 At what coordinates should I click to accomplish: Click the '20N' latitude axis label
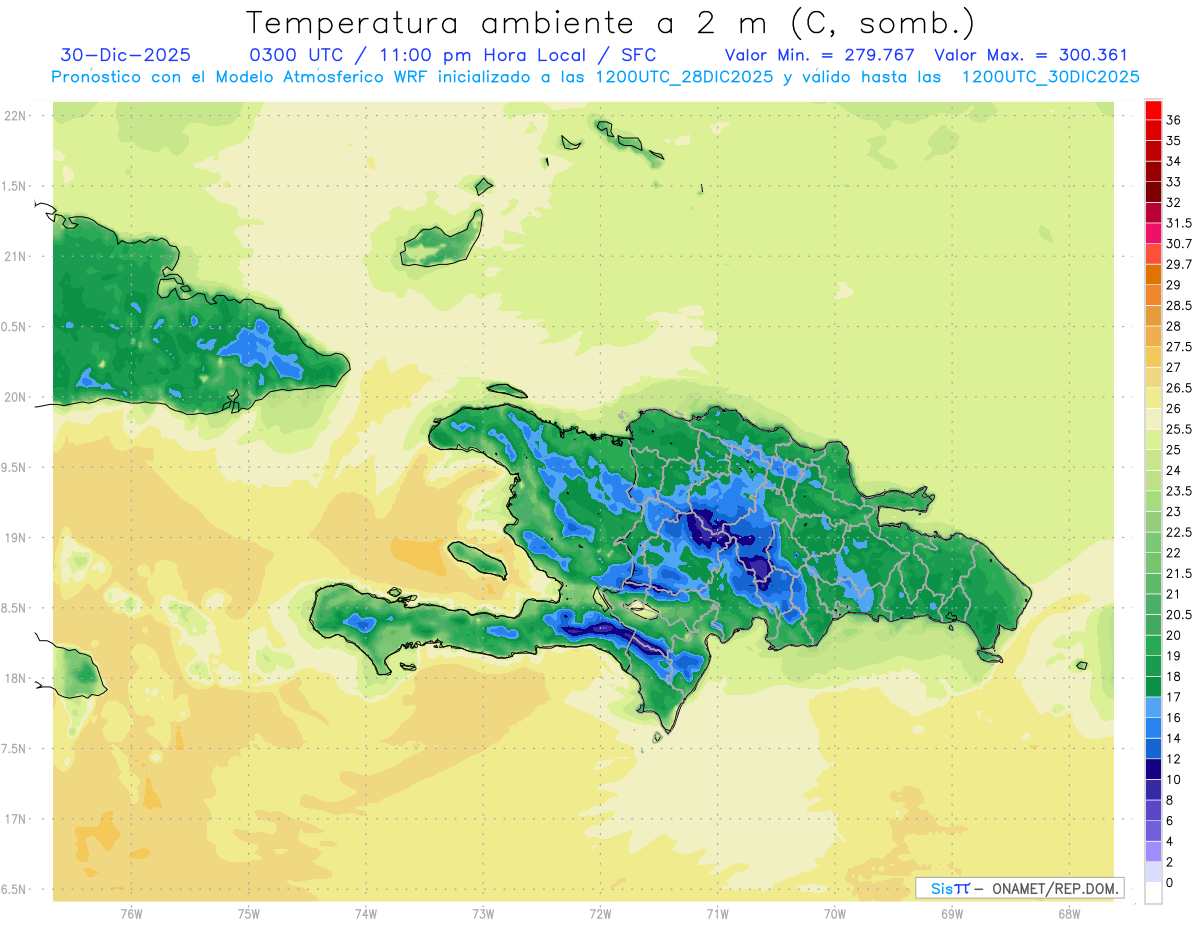[x=15, y=397]
